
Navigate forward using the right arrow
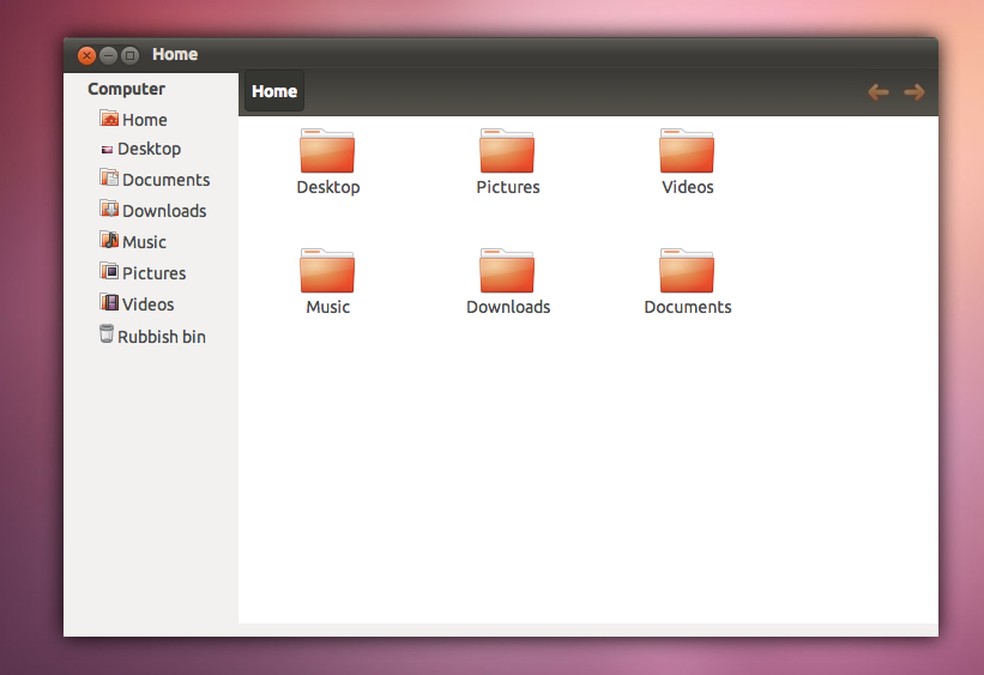[914, 92]
